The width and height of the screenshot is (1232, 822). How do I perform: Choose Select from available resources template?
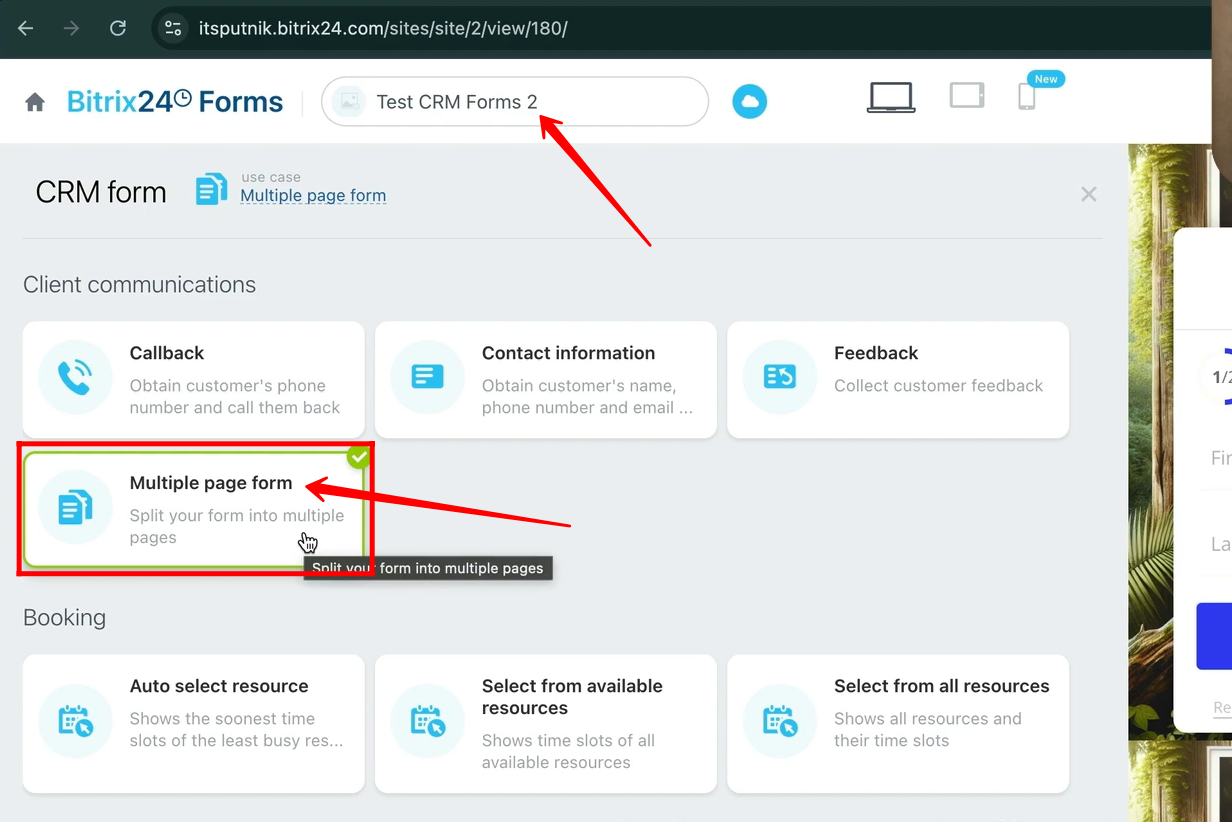[x=546, y=724]
